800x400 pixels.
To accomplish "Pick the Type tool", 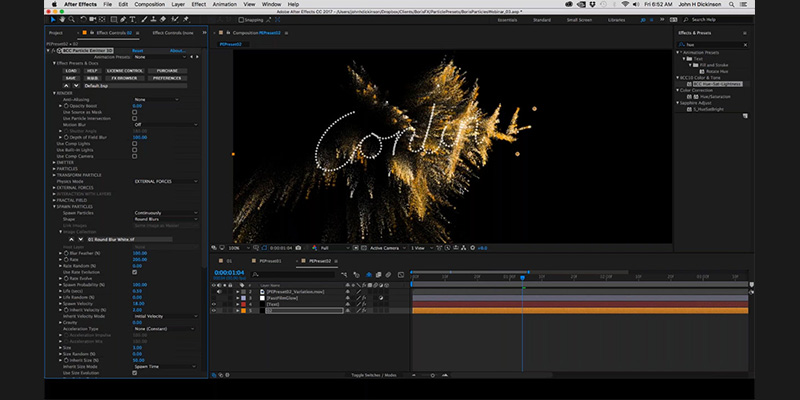I will [x=133, y=19].
